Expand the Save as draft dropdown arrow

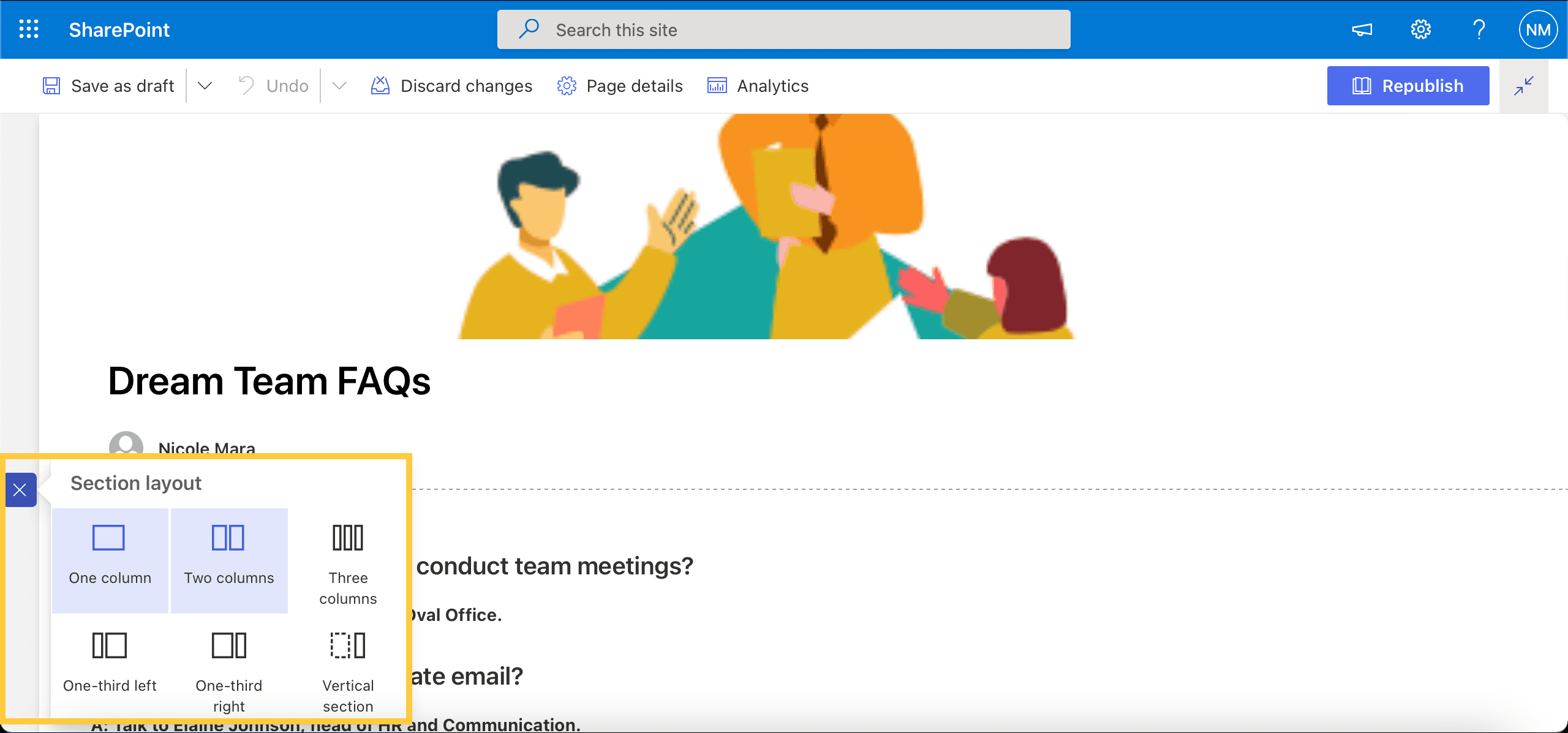pos(204,85)
